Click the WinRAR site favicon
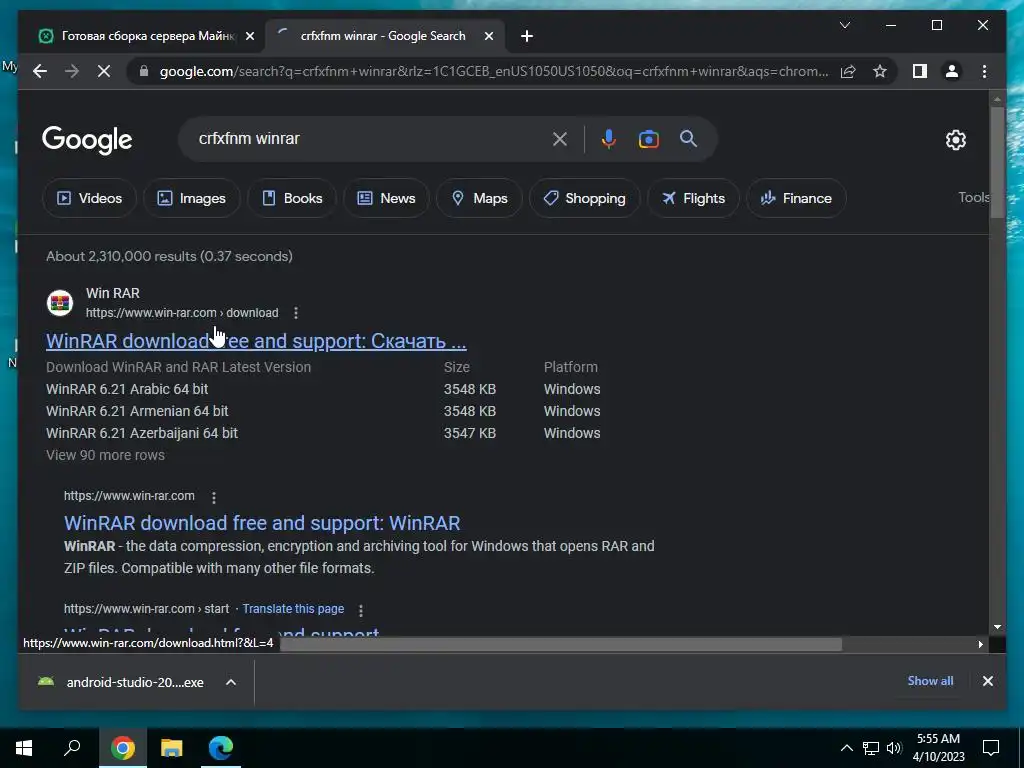 59,303
